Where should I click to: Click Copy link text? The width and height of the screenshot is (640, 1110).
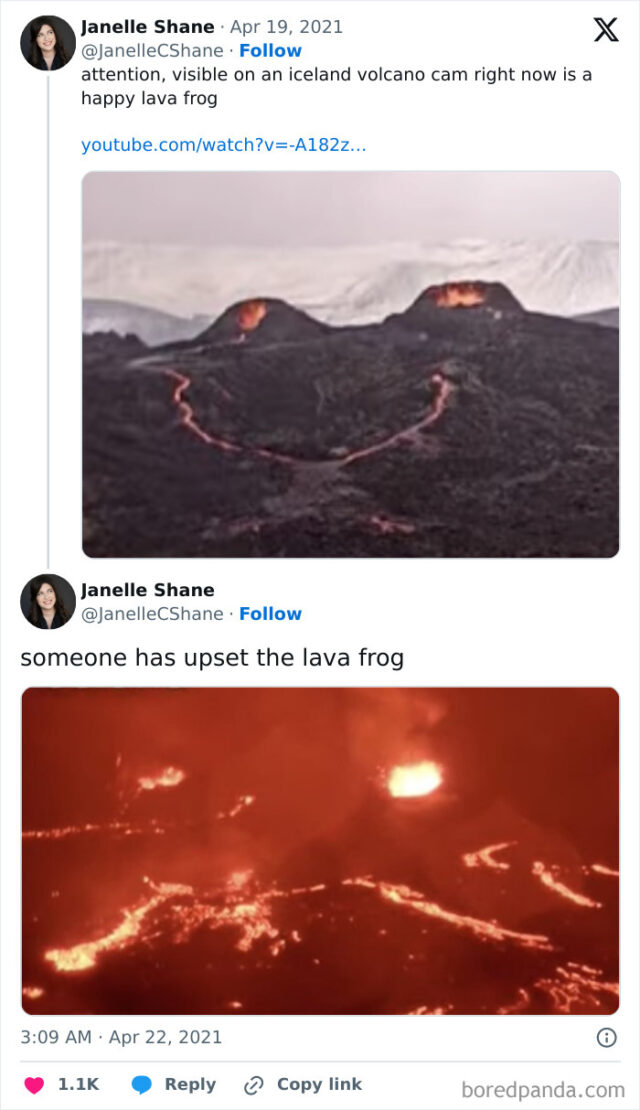click(x=319, y=1085)
